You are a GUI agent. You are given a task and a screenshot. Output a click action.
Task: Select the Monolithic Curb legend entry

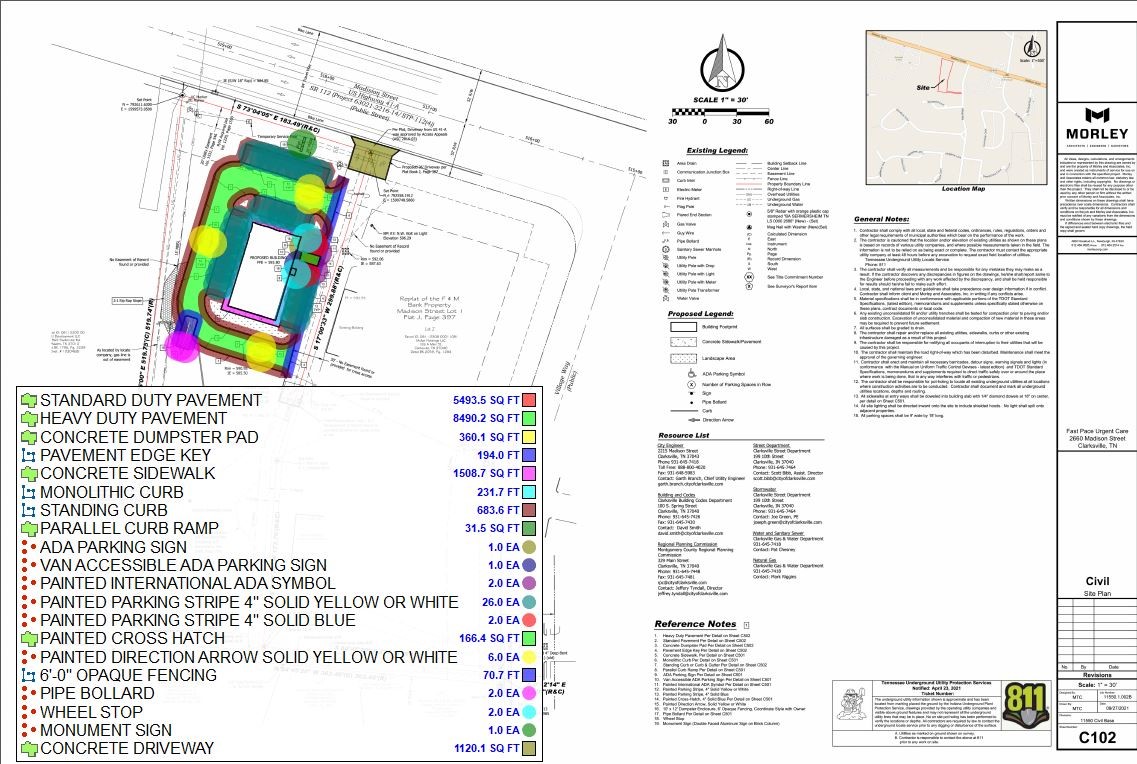[111, 492]
